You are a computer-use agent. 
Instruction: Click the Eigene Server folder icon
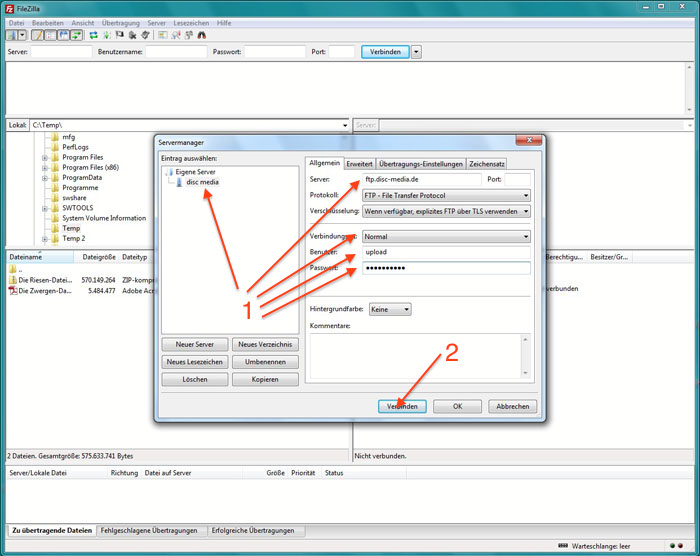170,172
